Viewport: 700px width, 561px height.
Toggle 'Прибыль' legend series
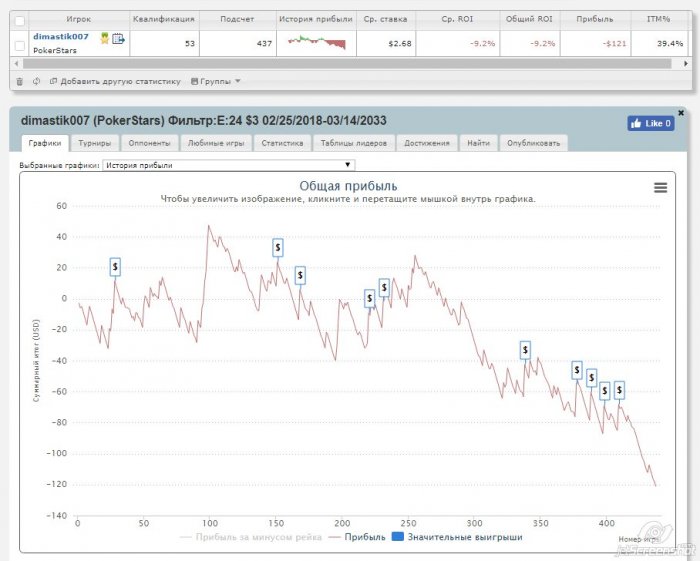click(x=357, y=537)
